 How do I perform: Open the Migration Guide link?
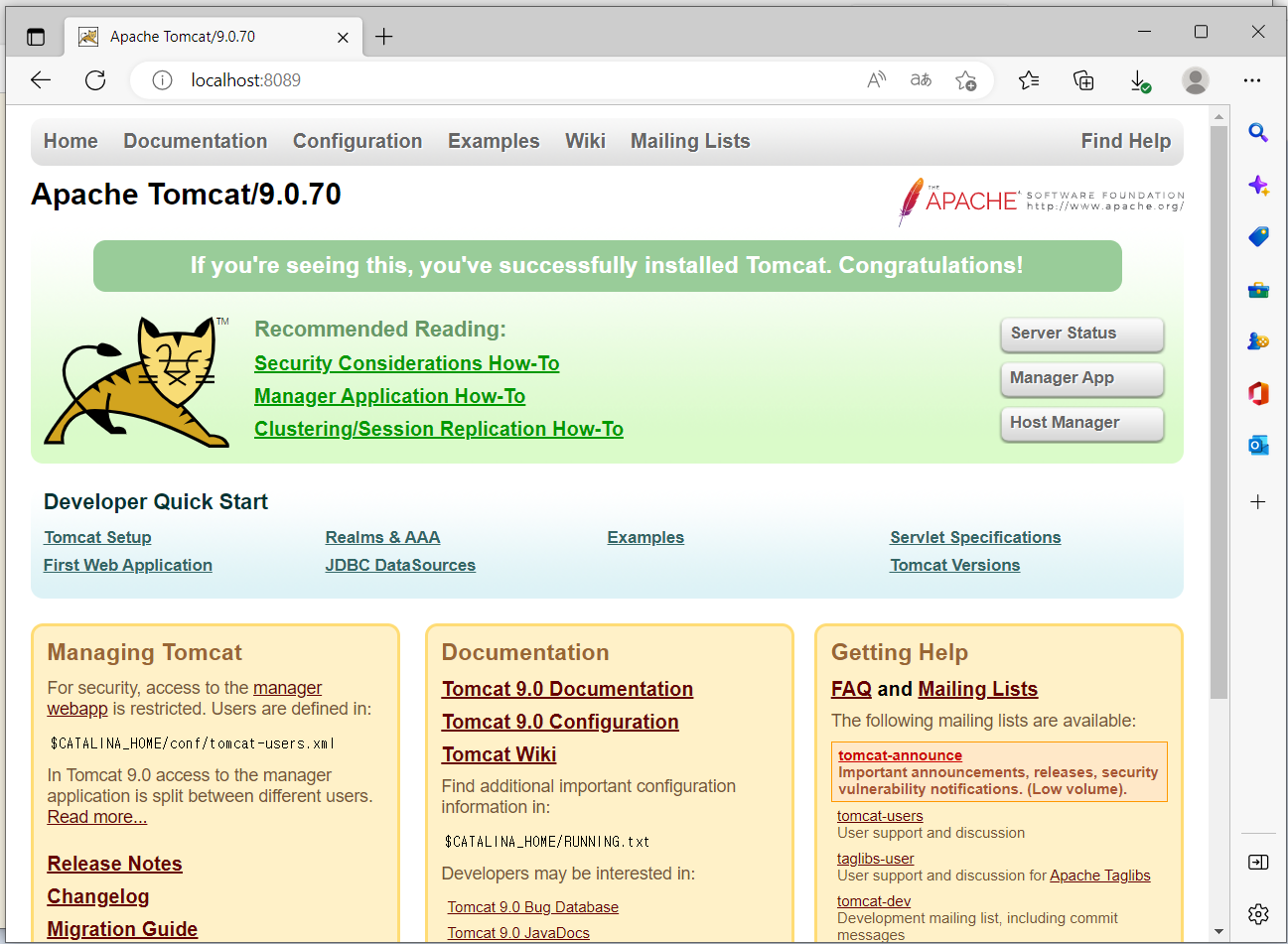(123, 929)
